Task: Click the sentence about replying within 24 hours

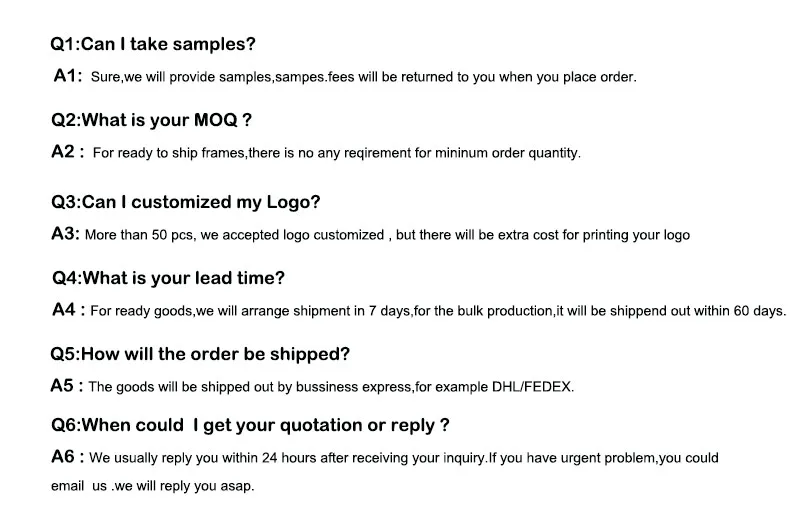Action: pyautogui.click(x=403, y=458)
